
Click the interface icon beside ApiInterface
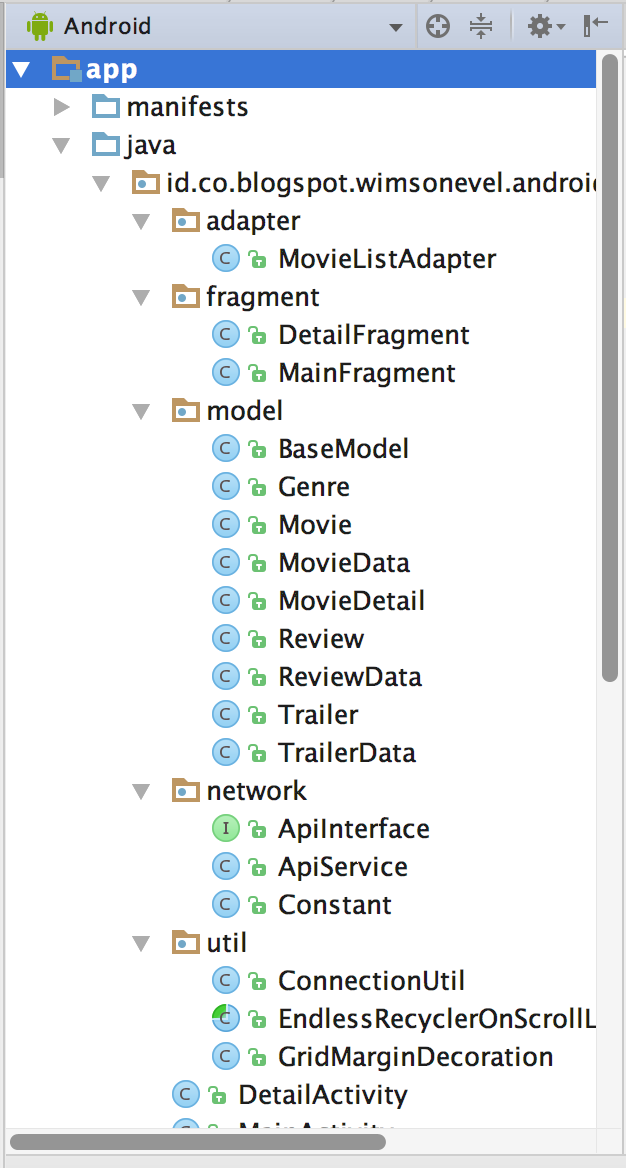click(x=224, y=828)
